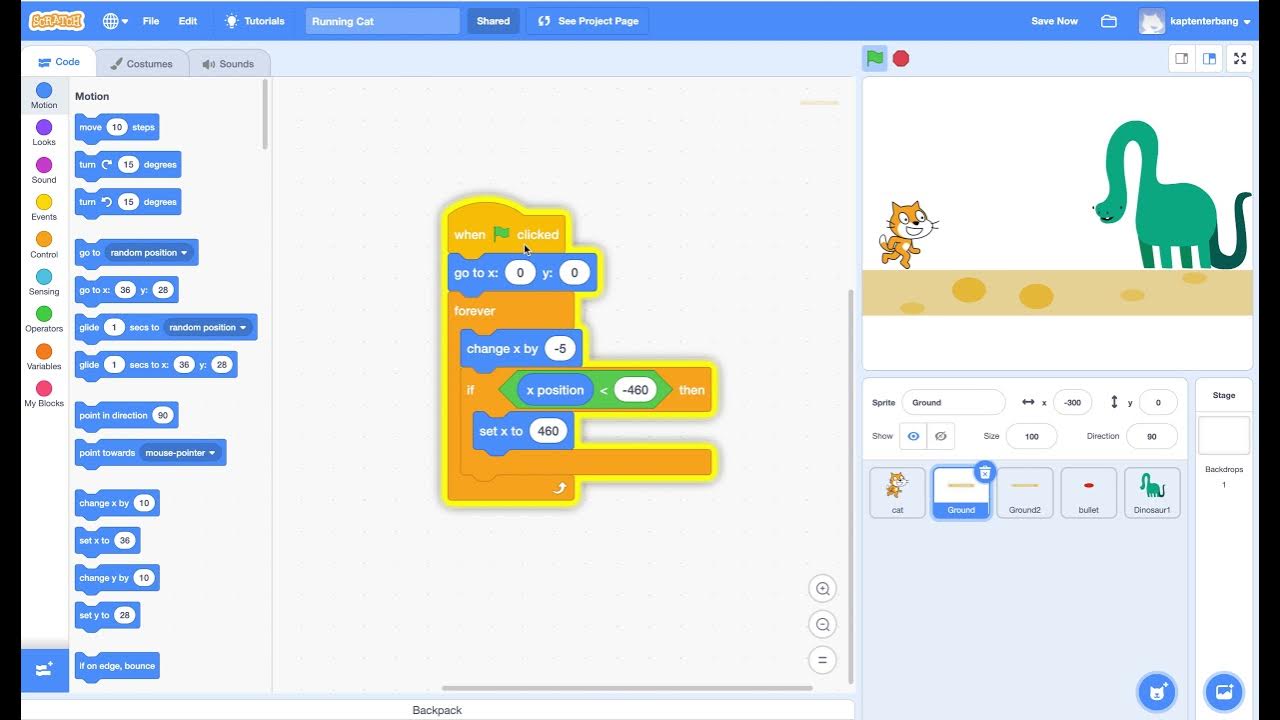Screen dimensions: 1280x720
Task: Click the Shared button
Action: click(x=493, y=21)
